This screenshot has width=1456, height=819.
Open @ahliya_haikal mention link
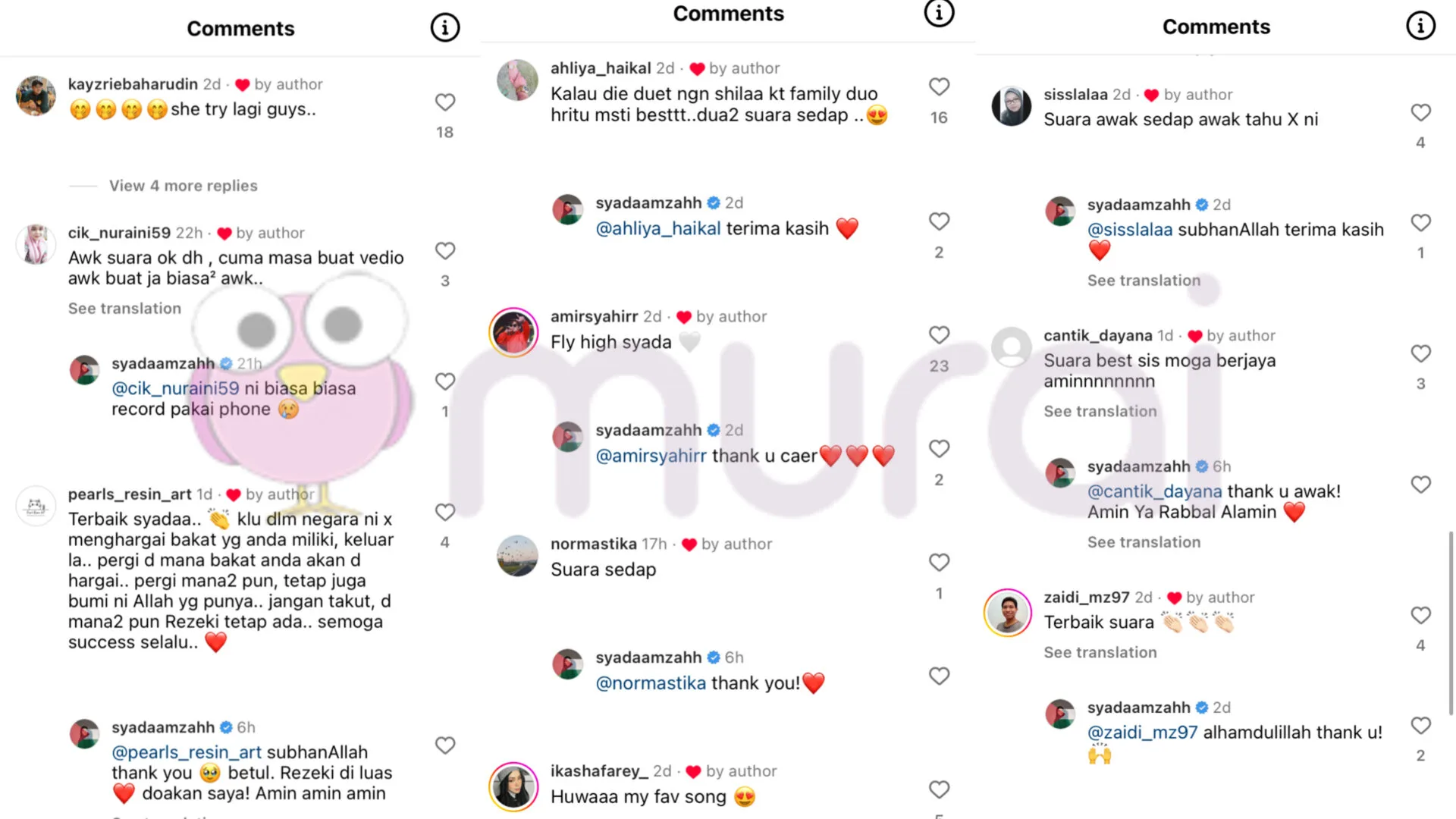click(x=657, y=228)
